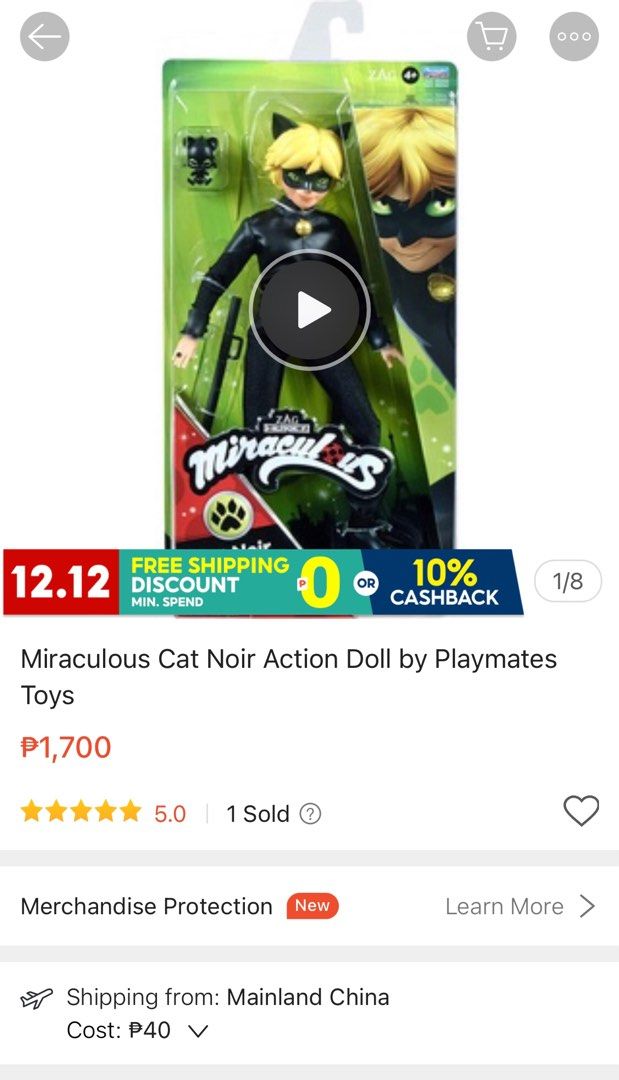Tap the ₱1,700 price text

67,746
